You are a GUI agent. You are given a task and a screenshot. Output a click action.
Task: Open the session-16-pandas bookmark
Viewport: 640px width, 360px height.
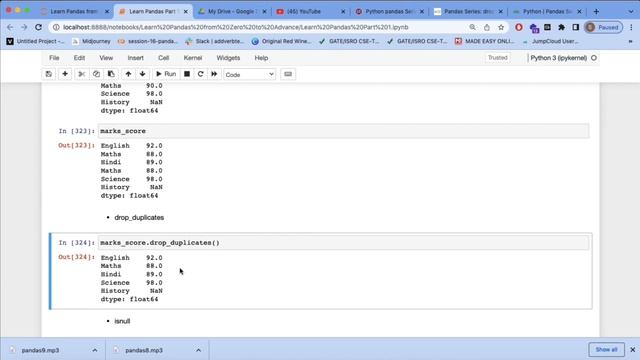click(148, 41)
